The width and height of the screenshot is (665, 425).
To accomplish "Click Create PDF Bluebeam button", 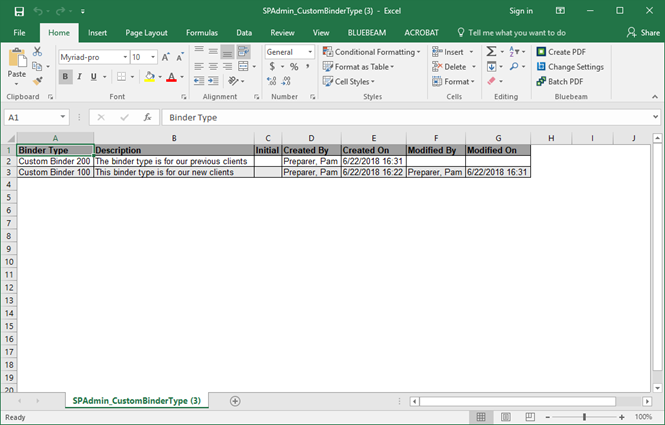I will tap(561, 52).
